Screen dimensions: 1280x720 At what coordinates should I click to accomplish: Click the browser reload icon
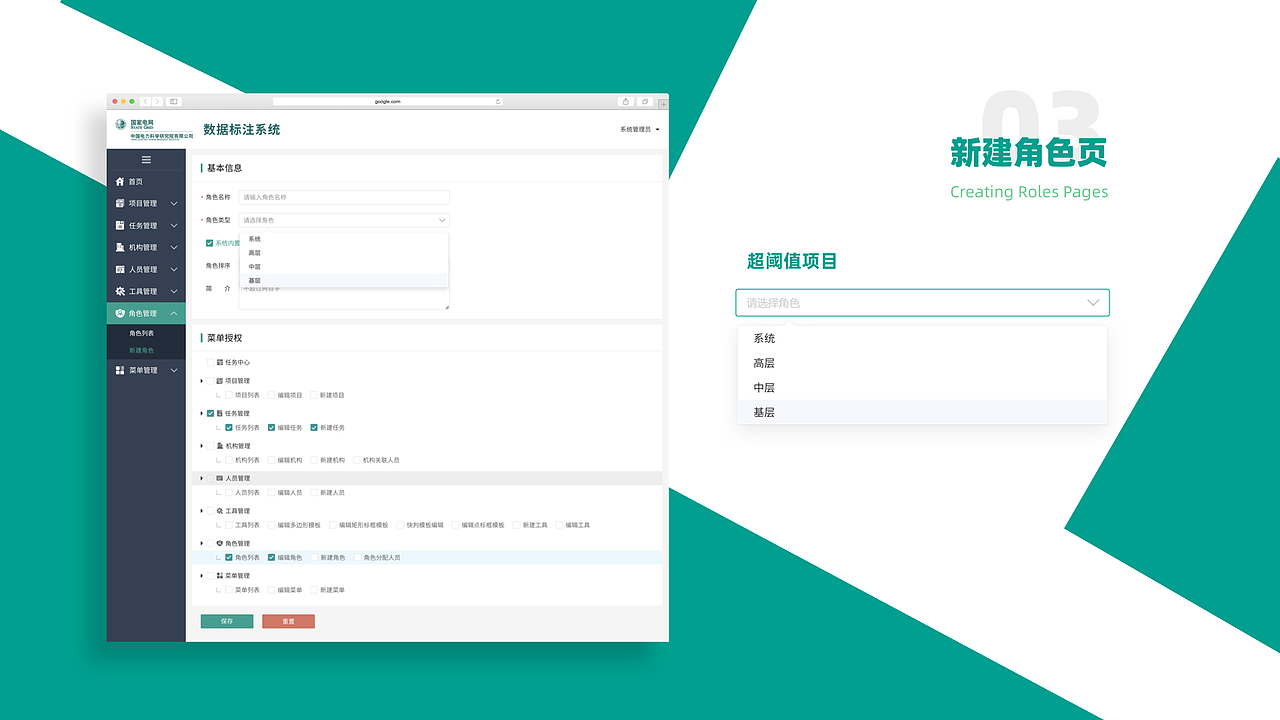498,101
